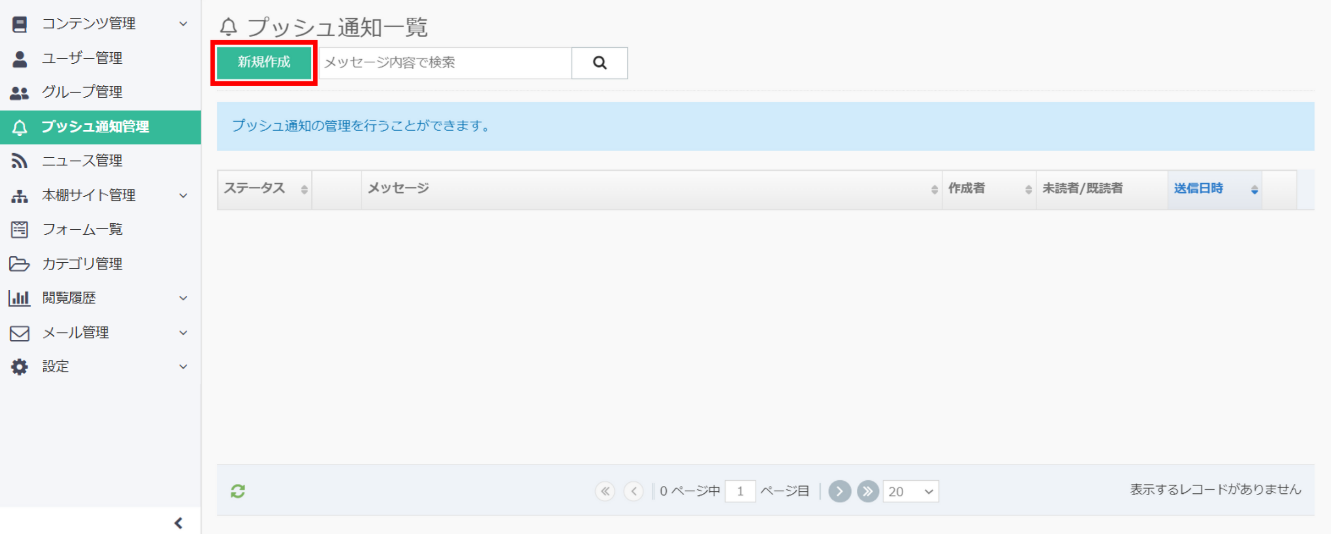
Task: Click the magnifying glass search button
Action: 599,62
